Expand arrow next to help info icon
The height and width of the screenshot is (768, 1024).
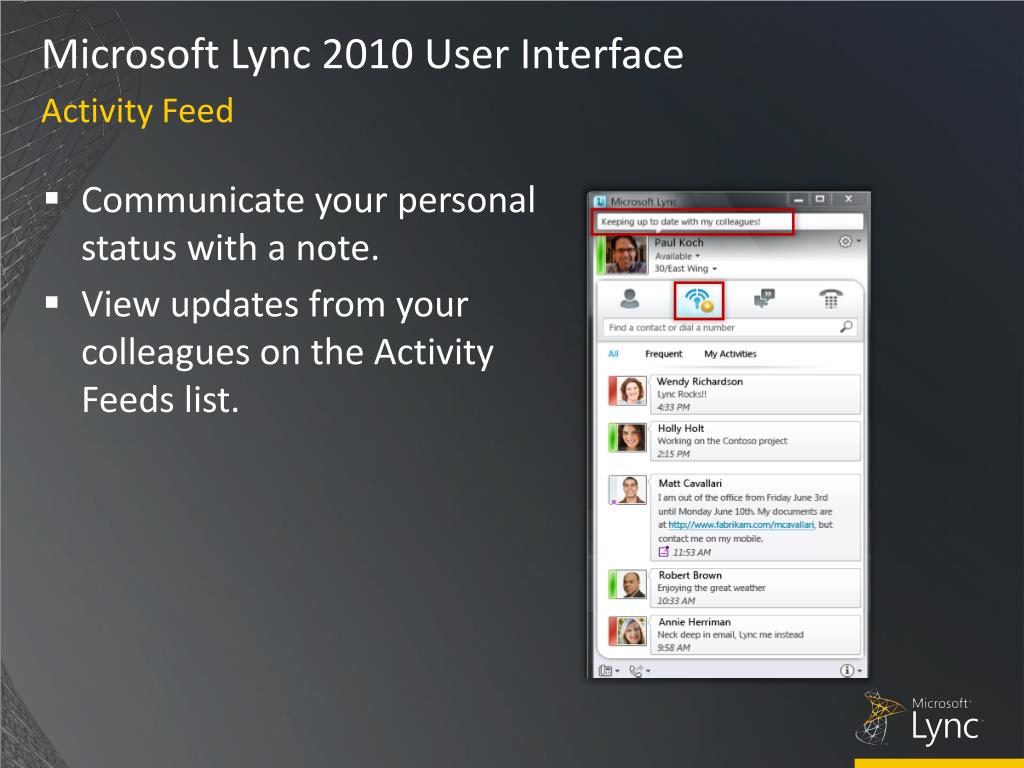[859, 671]
